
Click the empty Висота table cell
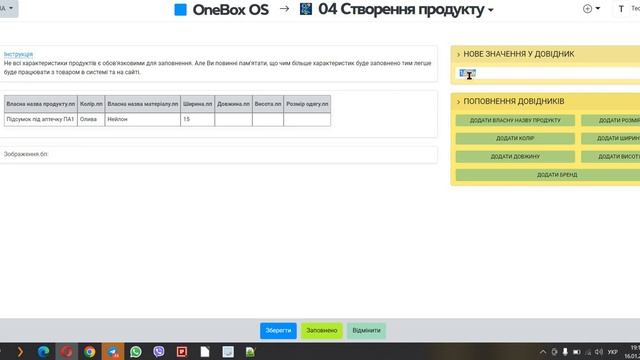tap(268, 119)
